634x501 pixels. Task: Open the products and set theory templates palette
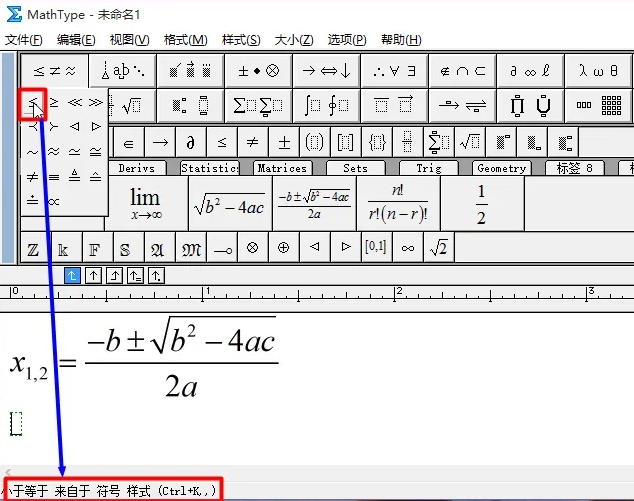coord(530,106)
